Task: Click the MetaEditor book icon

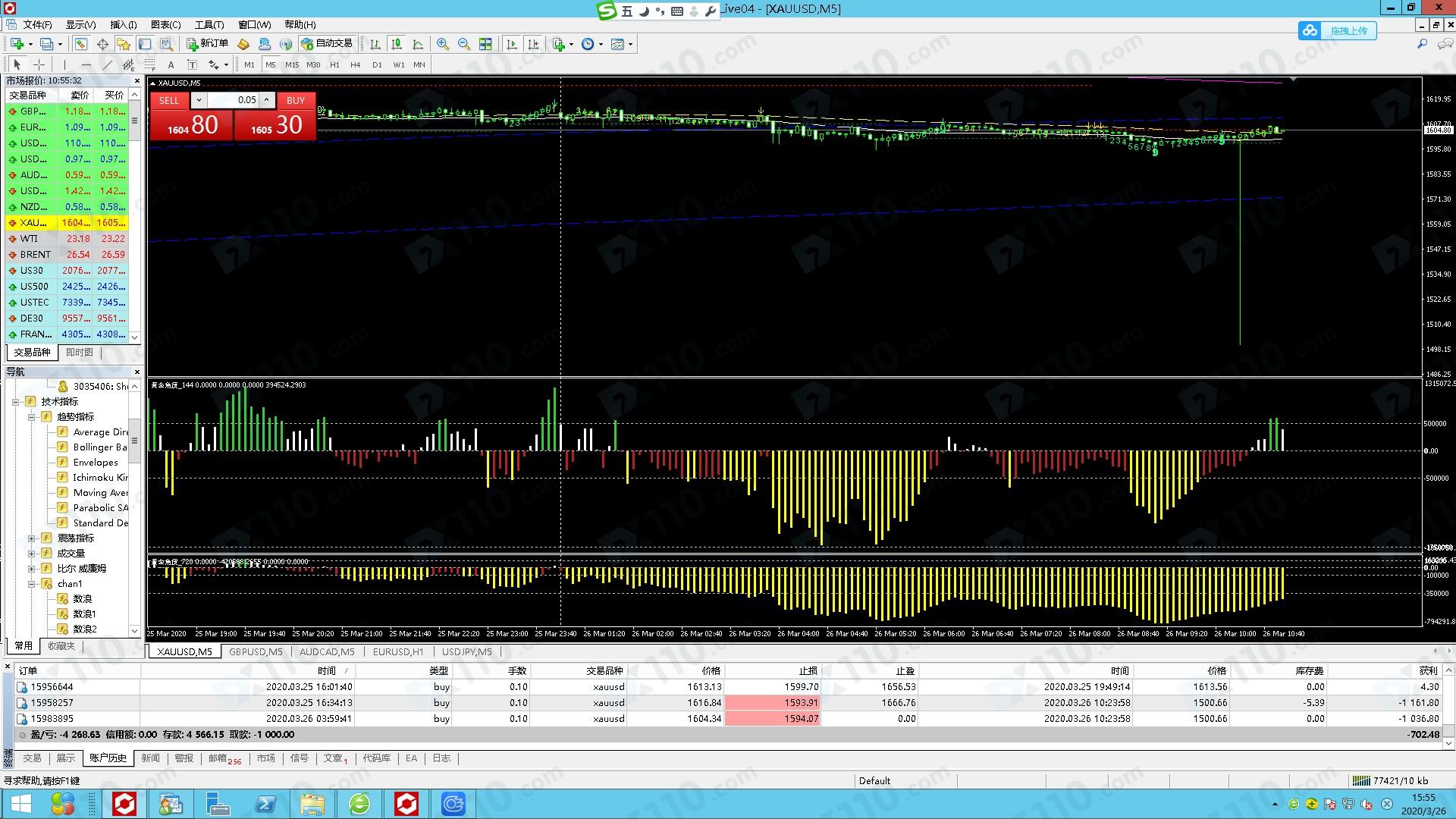Action: 243,44
